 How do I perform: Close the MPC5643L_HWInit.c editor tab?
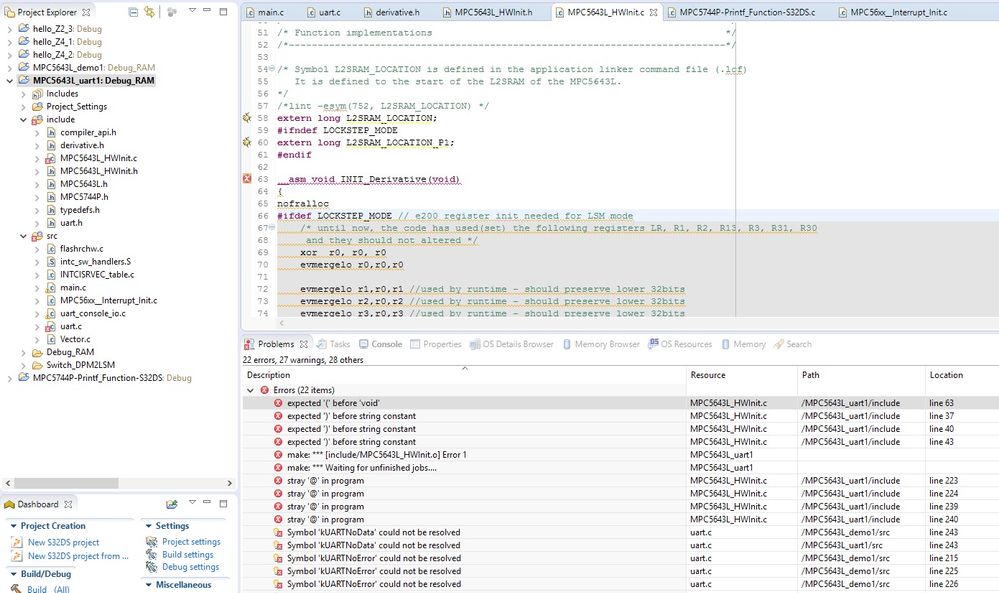coord(653,12)
